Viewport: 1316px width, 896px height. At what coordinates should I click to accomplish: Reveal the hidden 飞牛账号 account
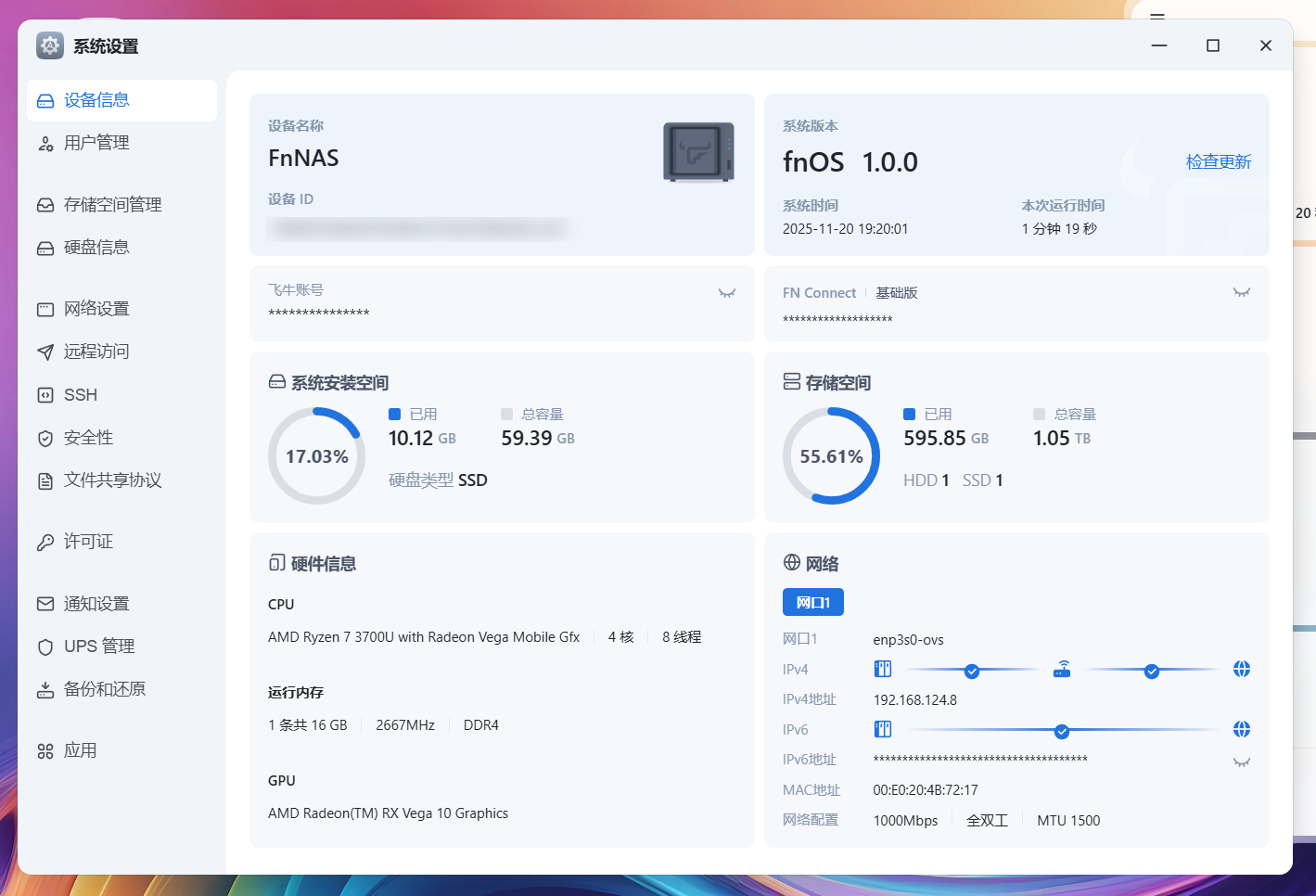click(x=726, y=293)
